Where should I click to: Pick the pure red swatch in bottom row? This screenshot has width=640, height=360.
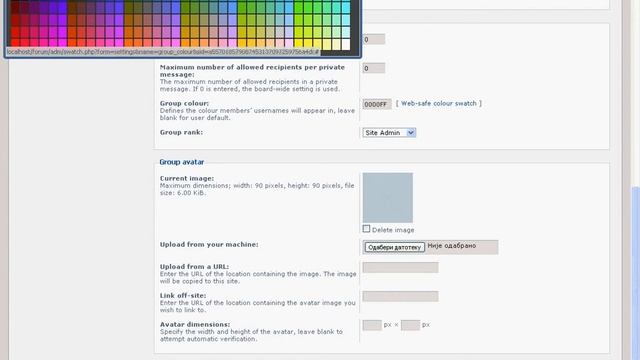click(x=15, y=44)
